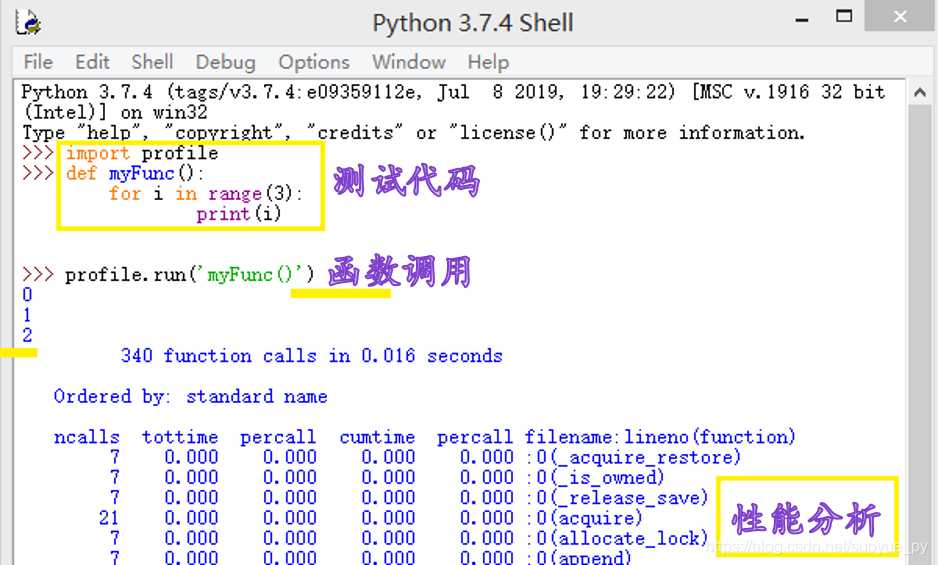Viewport: 938px width, 565px height.
Task: Click 'filename:lineno(function)' header
Action: click(660, 437)
